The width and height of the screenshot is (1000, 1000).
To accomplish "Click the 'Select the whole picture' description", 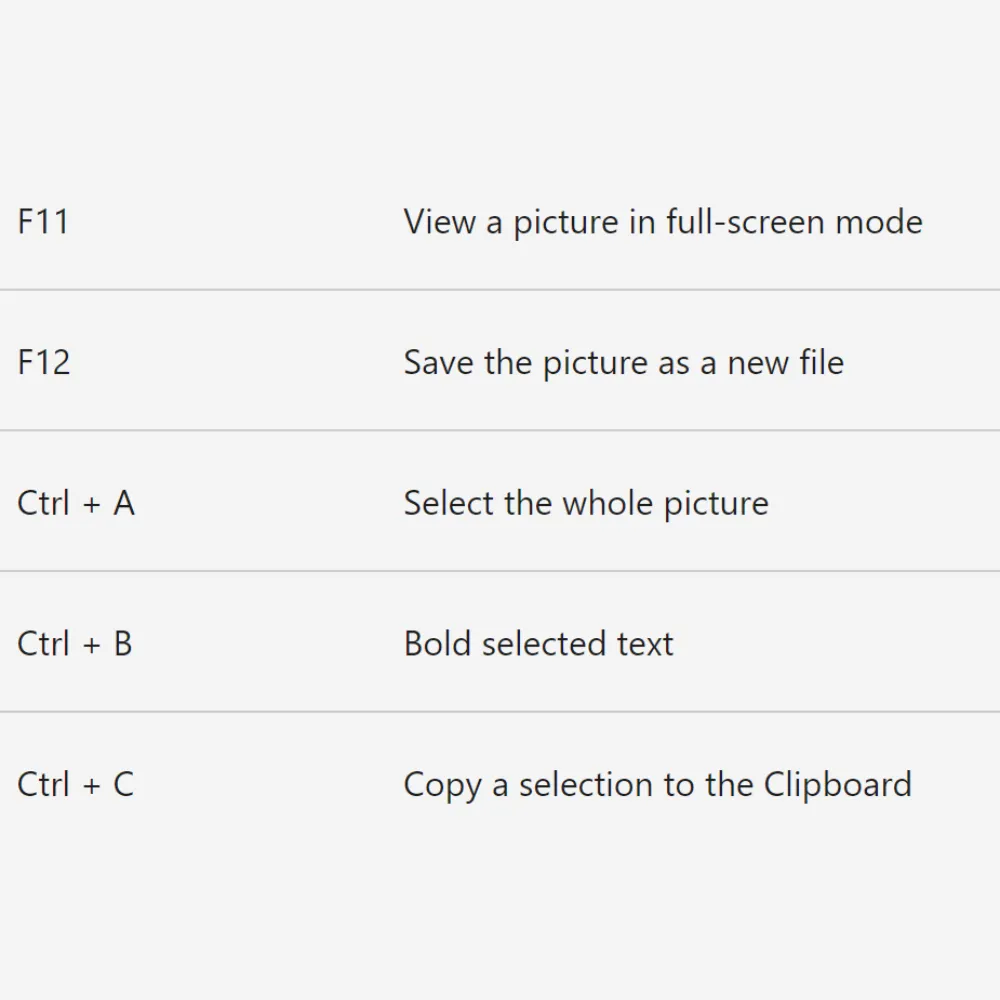I will pyautogui.click(x=586, y=503).
